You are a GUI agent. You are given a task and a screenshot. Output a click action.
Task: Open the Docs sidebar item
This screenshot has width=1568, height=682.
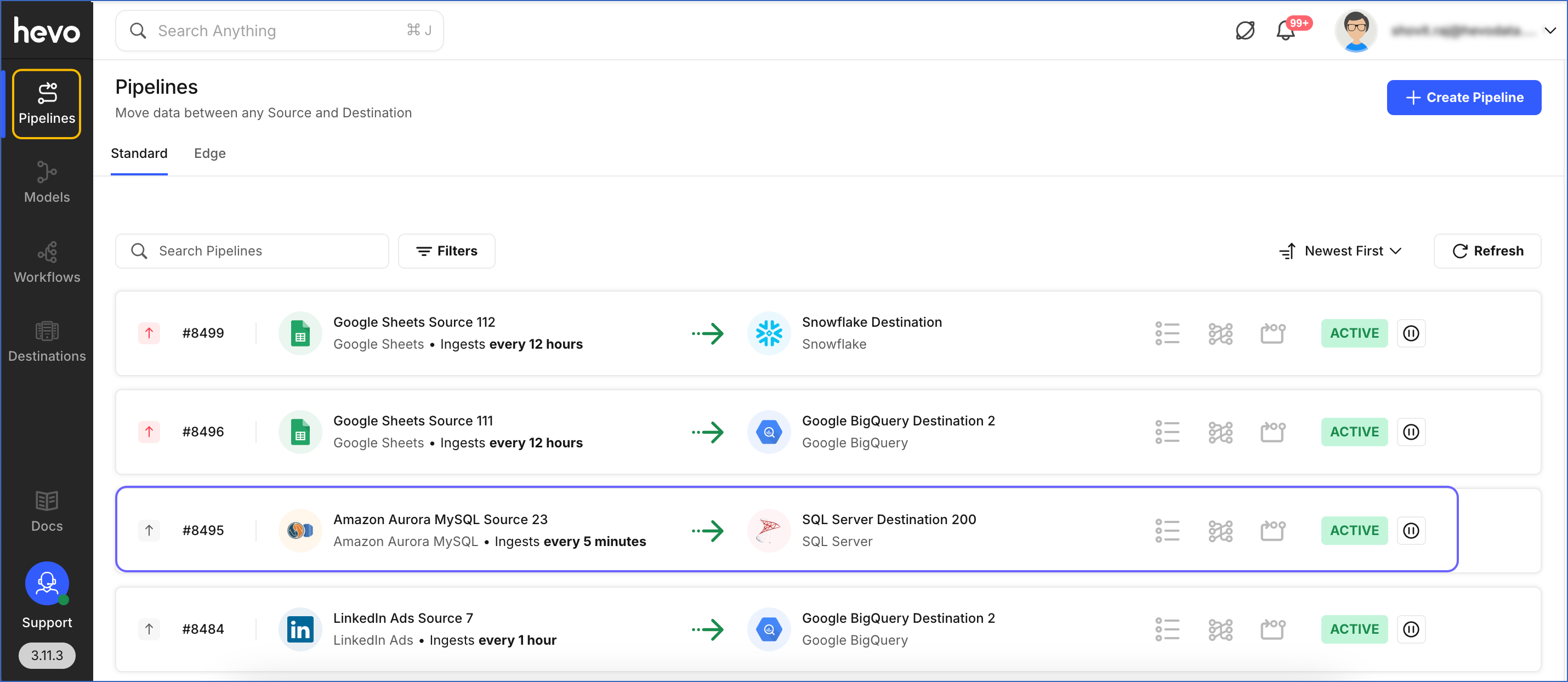[47, 511]
